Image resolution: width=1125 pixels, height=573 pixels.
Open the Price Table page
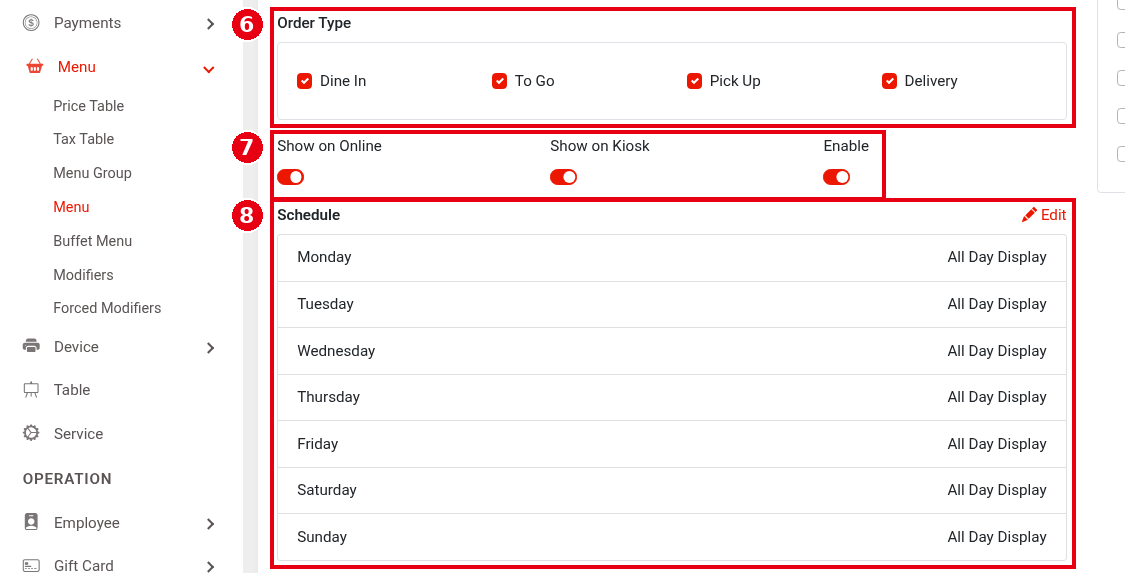click(88, 106)
